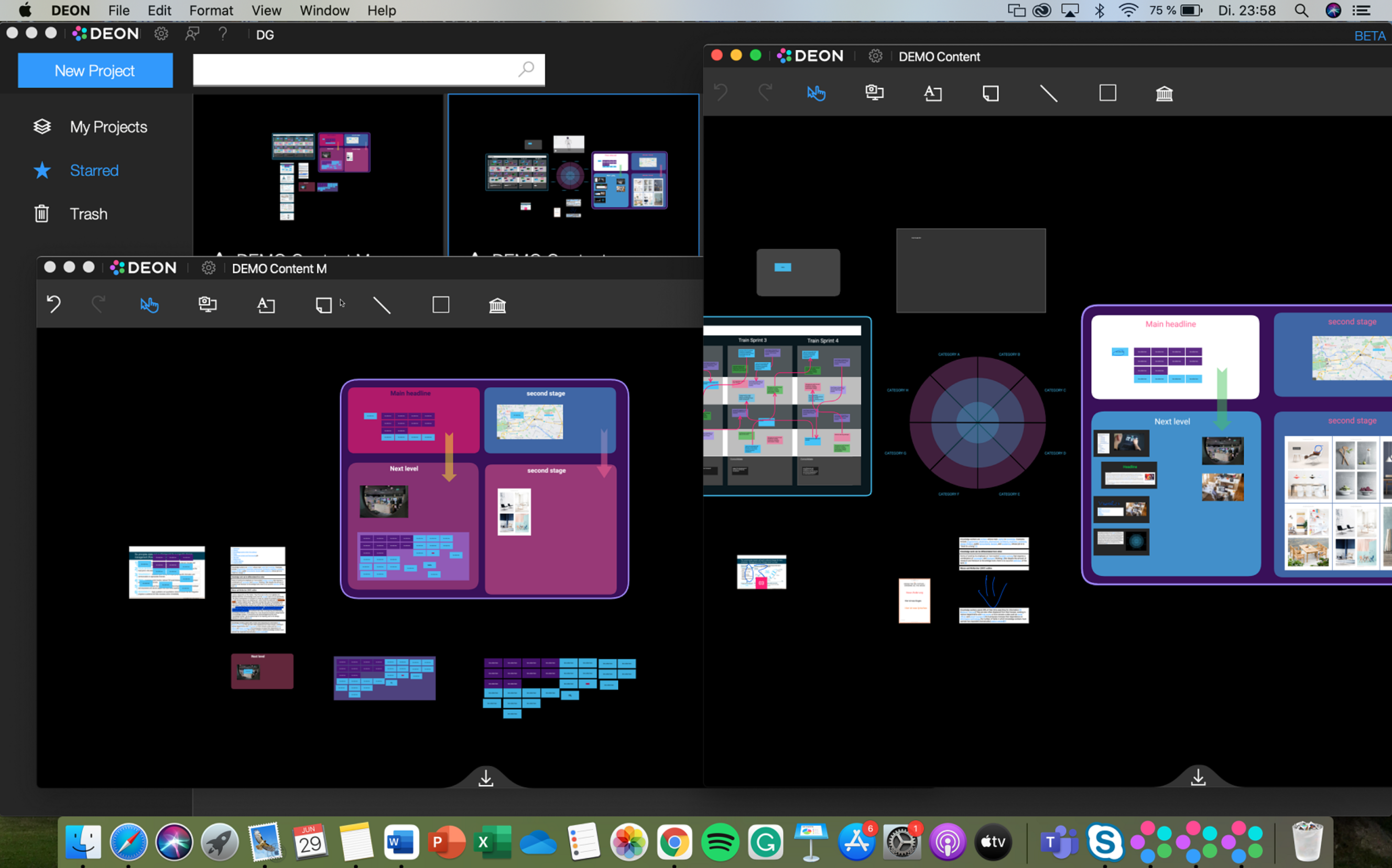Open the Help menu

click(x=382, y=10)
